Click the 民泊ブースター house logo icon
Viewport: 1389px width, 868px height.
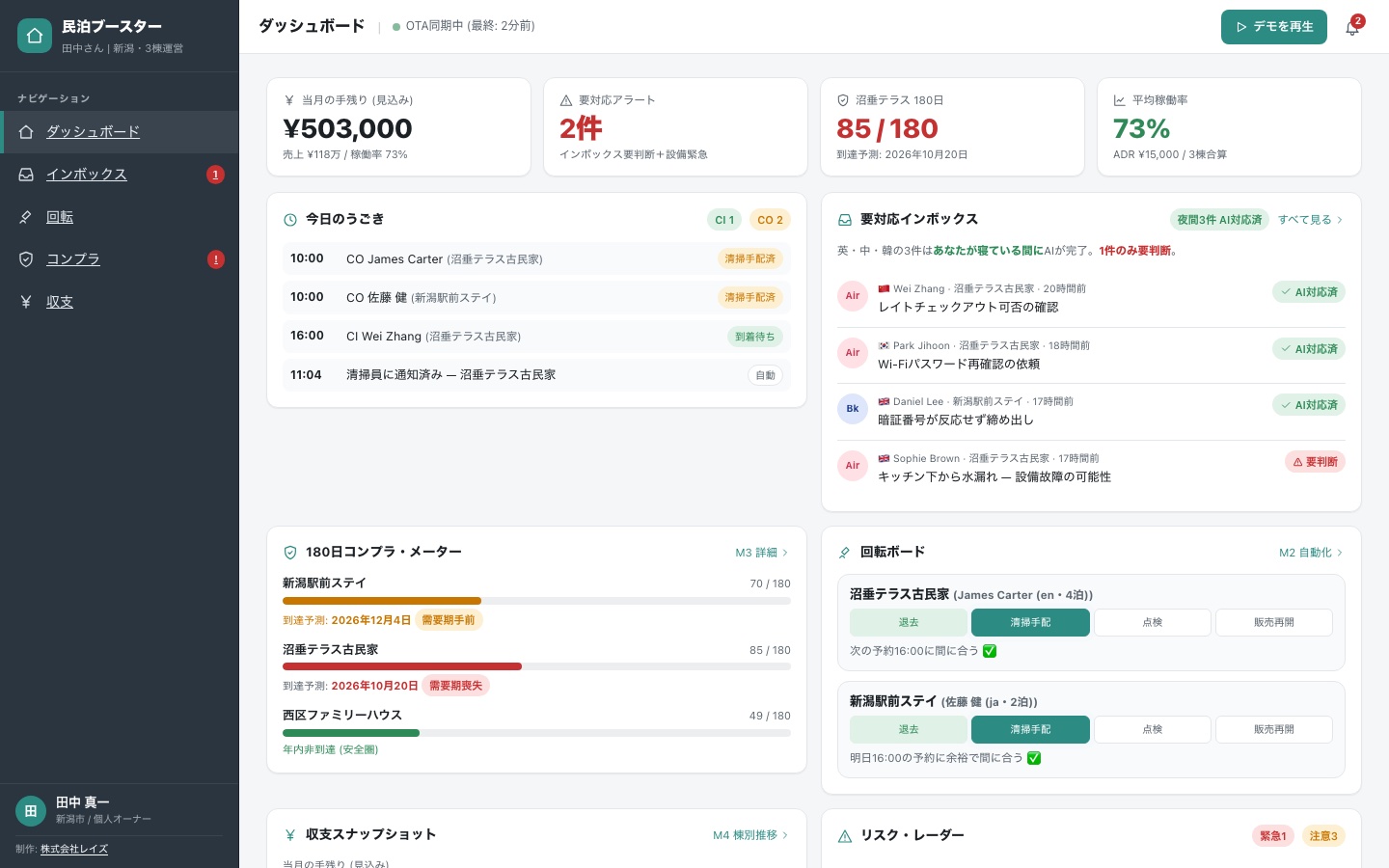(x=35, y=36)
